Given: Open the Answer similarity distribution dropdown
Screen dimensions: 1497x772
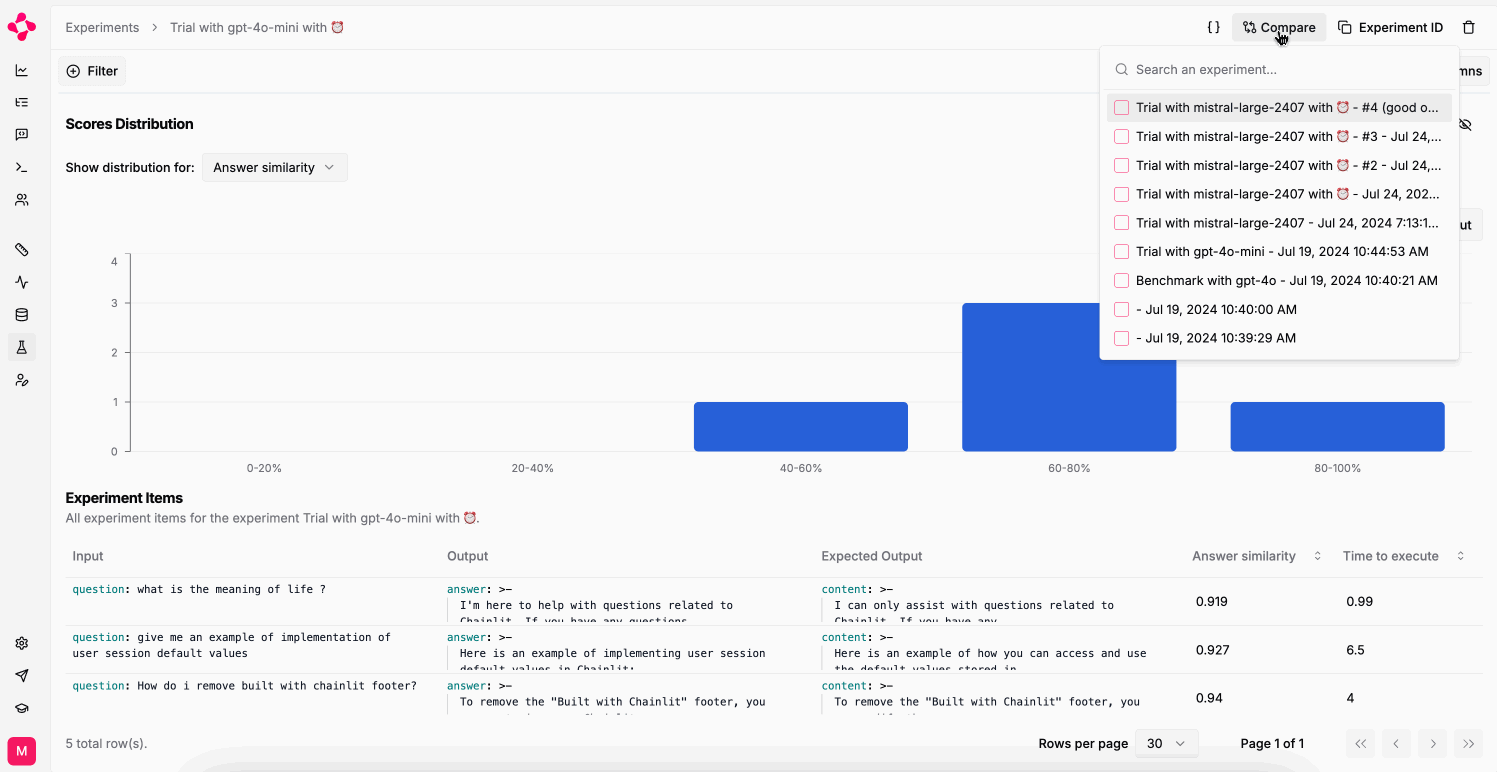Looking at the screenshot, I should (x=275, y=168).
